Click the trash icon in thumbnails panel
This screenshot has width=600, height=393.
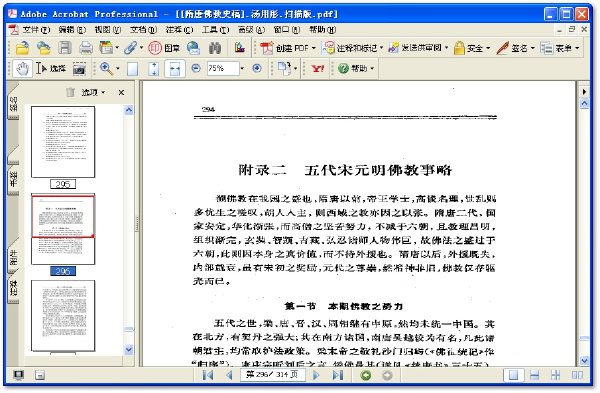pyautogui.click(x=70, y=92)
